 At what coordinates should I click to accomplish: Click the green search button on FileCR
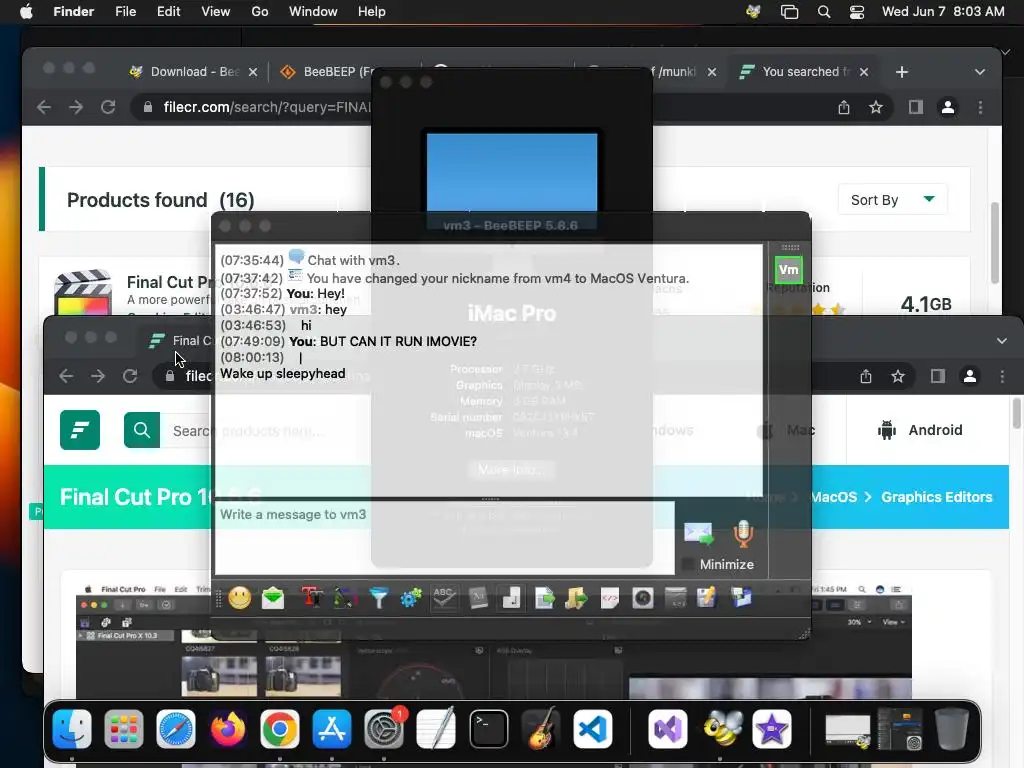pyautogui.click(x=142, y=430)
